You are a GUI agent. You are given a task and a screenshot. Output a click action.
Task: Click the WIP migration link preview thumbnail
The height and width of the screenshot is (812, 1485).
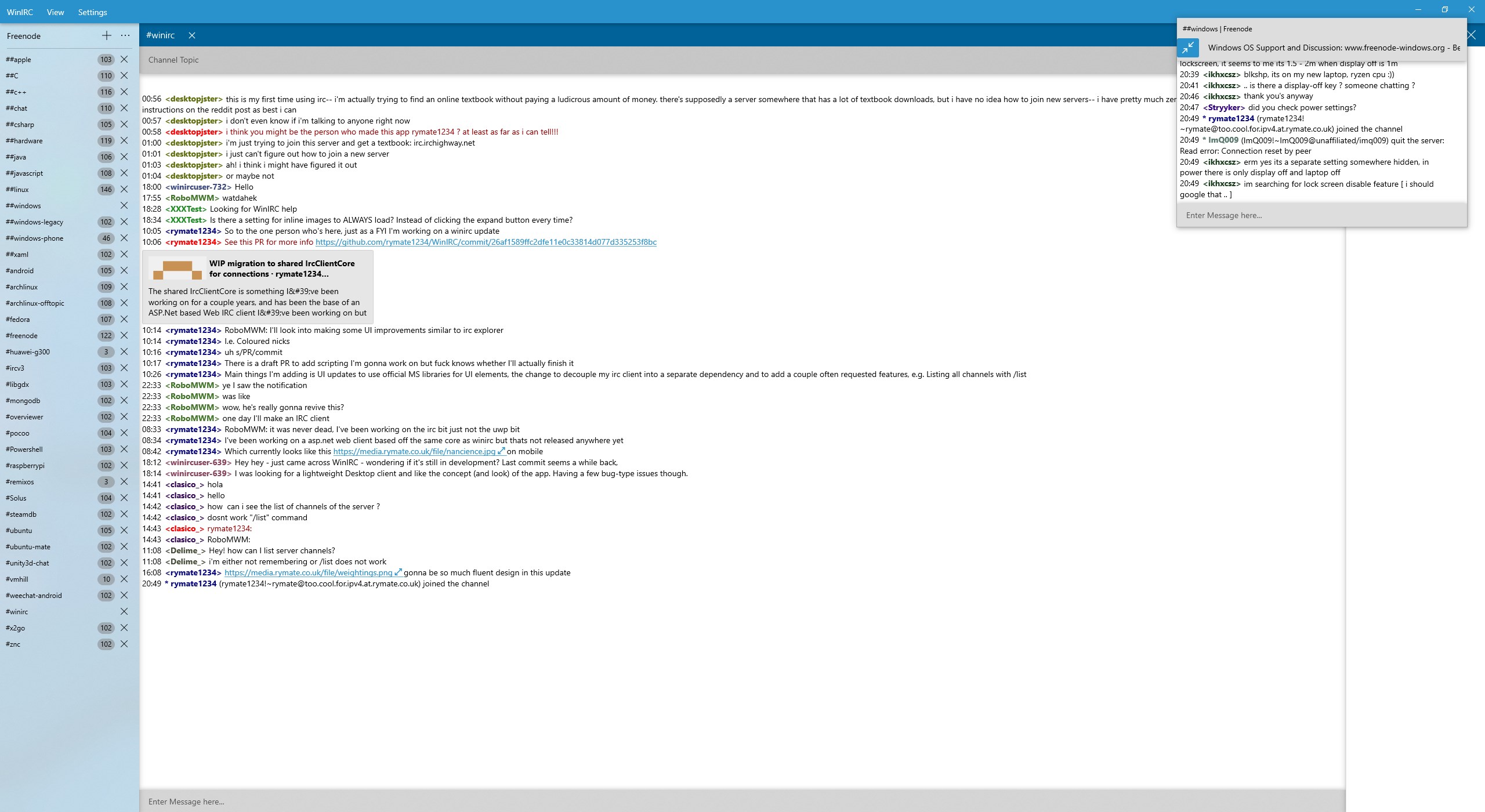177,269
